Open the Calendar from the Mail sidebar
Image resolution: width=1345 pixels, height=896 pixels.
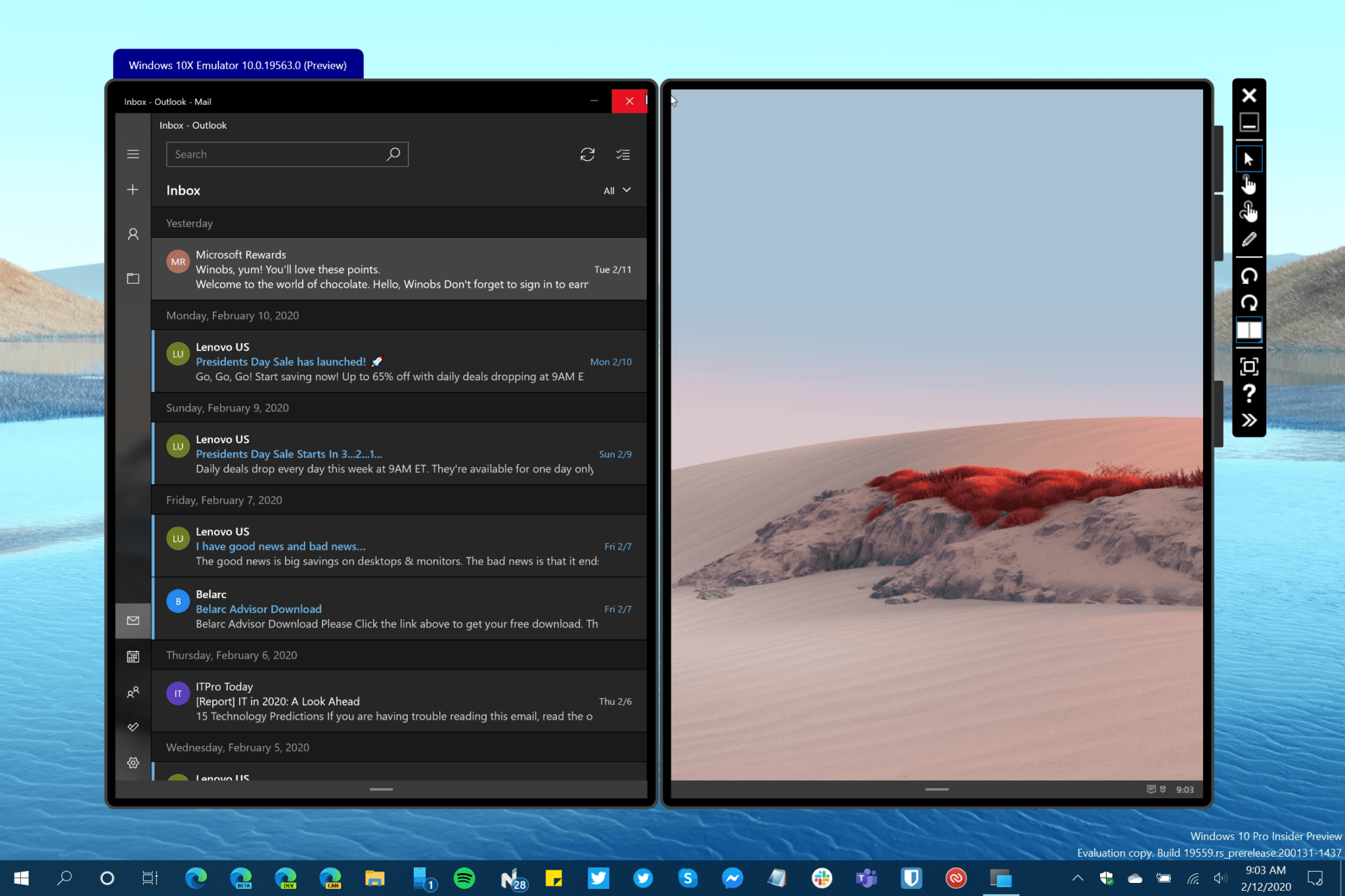tap(133, 656)
